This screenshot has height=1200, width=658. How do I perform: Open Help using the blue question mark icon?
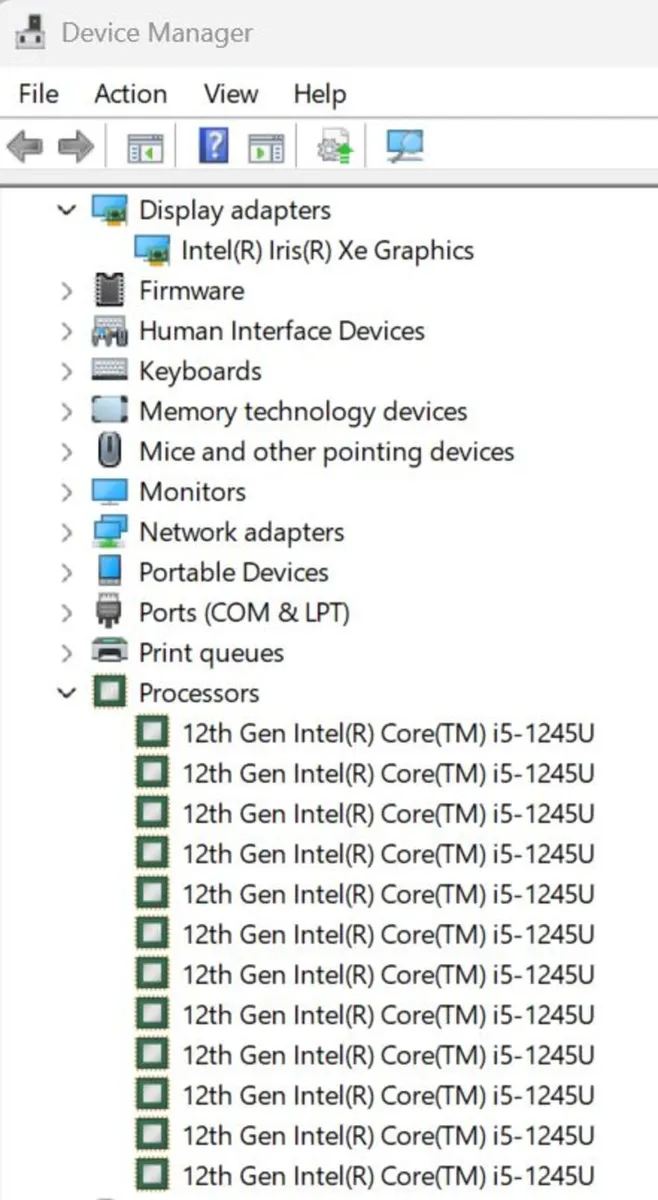pyautogui.click(x=210, y=145)
